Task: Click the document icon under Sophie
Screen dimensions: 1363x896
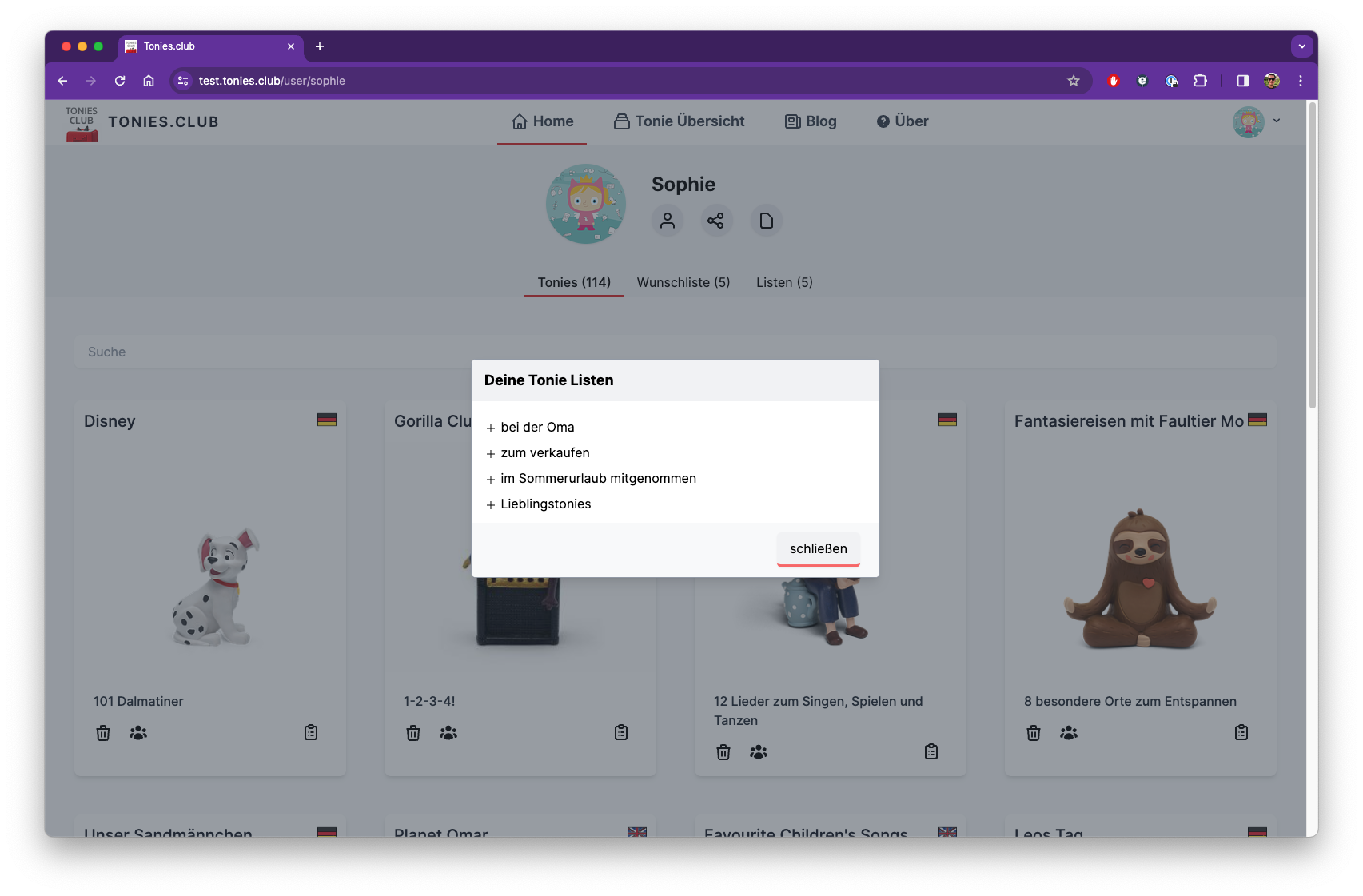Action: [x=766, y=221]
